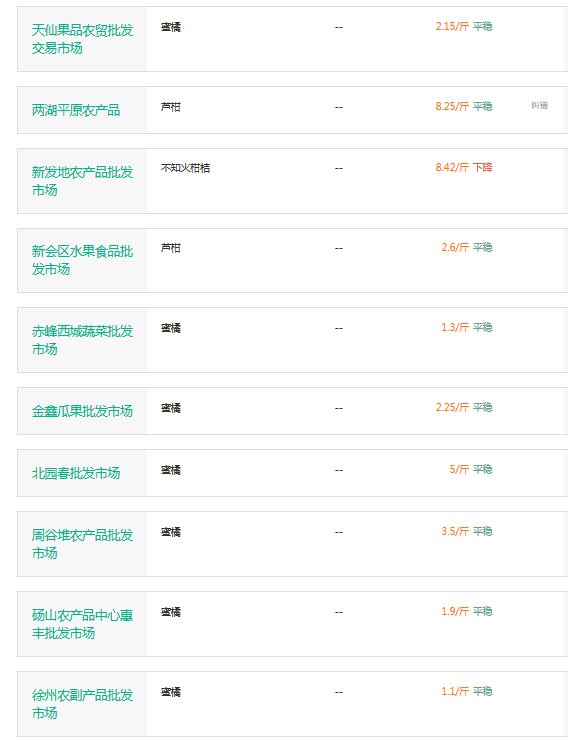Click the 3.5/斤 price in 周谷堆 row
The height and width of the screenshot is (741, 568).
pos(455,531)
